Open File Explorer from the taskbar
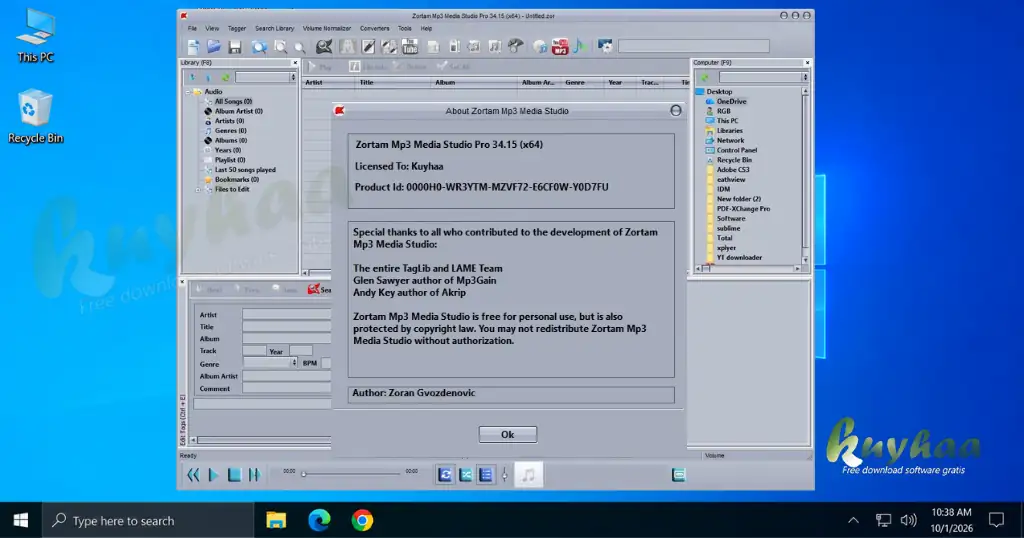 (276, 520)
